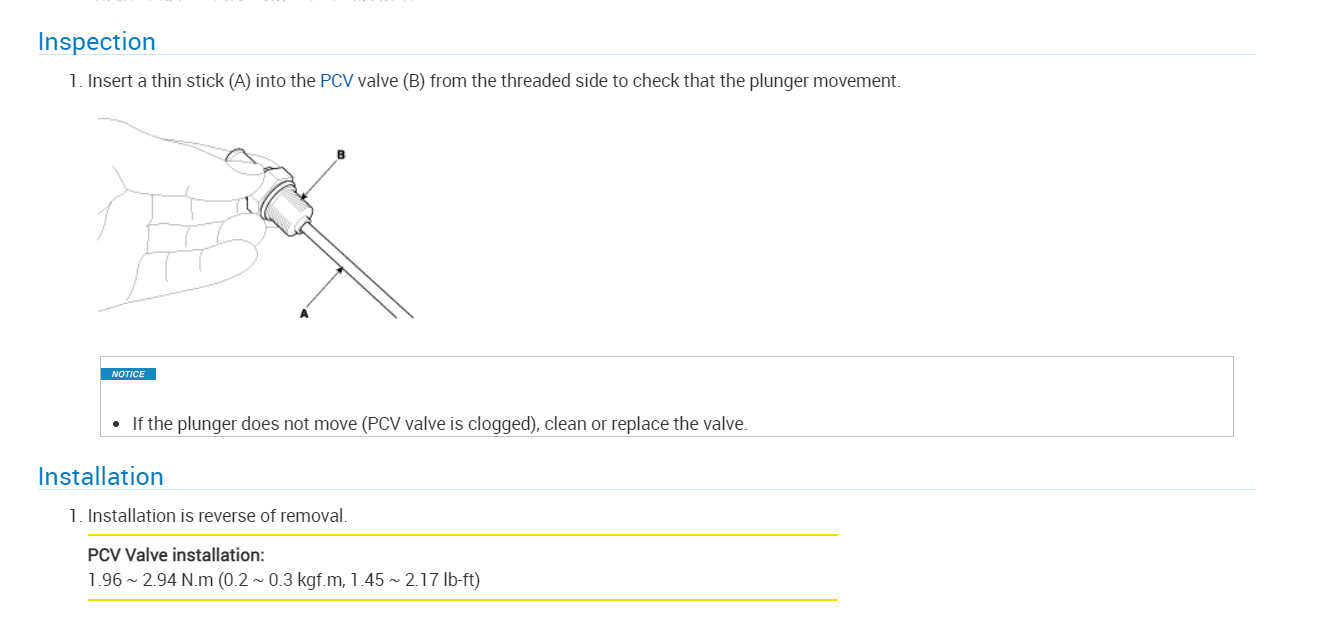Viewport: 1323px width, 628px height.
Task: Click the notice text about clogged PCV valve
Action: click(440, 424)
